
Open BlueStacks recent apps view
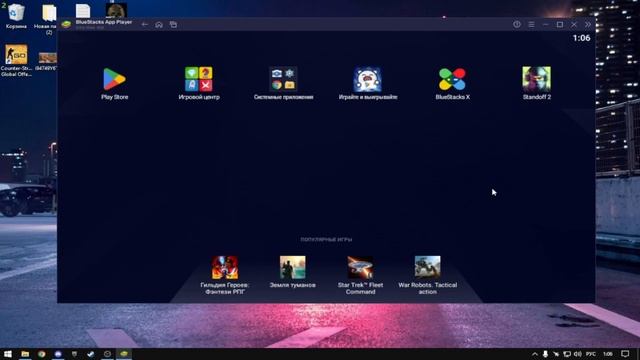click(x=173, y=24)
